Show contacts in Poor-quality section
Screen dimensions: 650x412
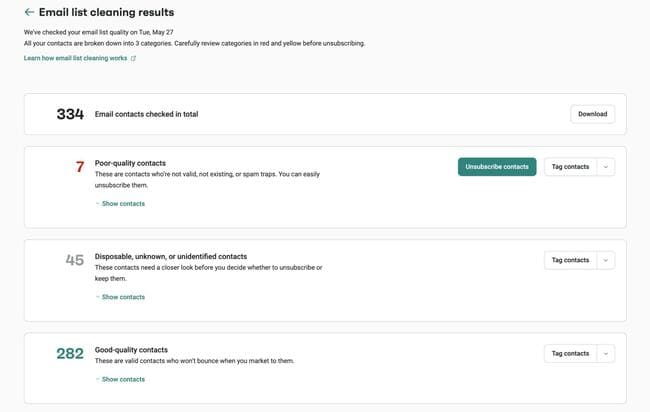[120, 204]
